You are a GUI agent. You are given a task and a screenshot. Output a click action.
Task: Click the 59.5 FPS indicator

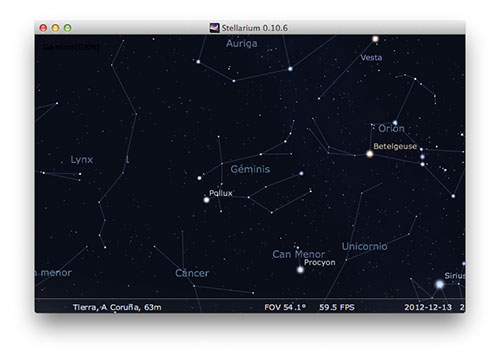[337, 307]
